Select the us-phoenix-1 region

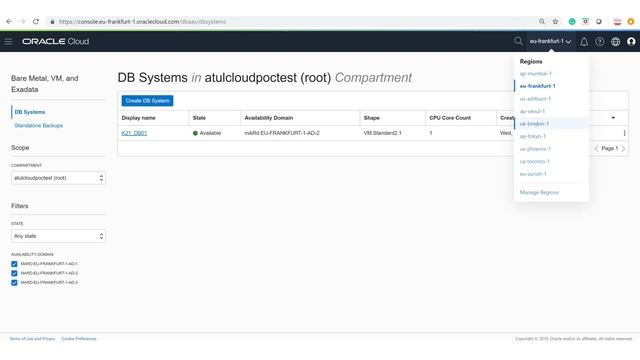tap(535, 149)
